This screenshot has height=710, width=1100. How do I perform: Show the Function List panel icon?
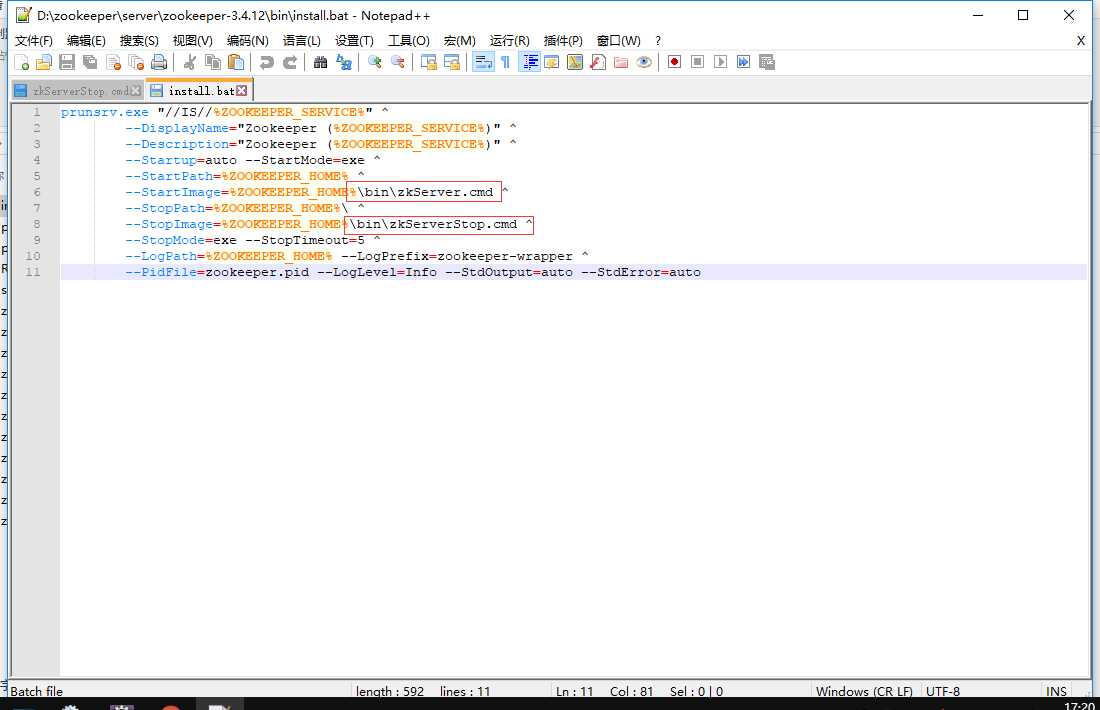coord(598,62)
